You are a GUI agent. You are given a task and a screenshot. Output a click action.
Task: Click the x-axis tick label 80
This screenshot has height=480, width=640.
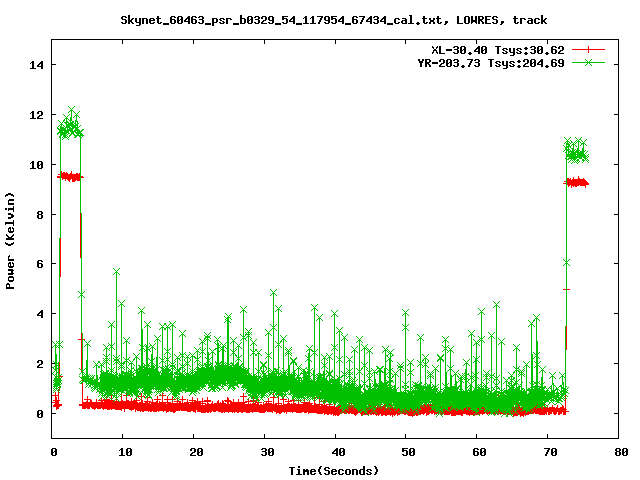(x=621, y=452)
